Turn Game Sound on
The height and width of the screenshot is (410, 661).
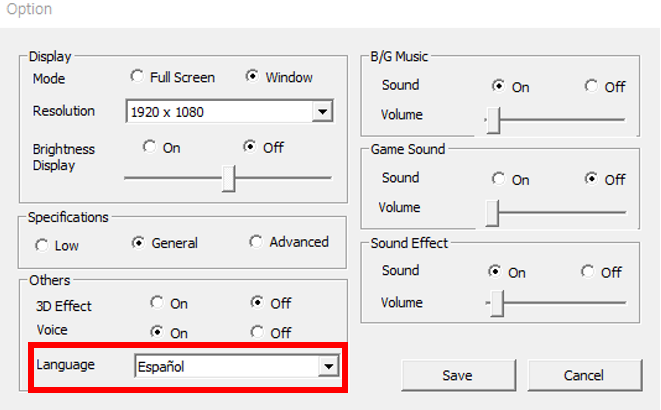pos(498,179)
